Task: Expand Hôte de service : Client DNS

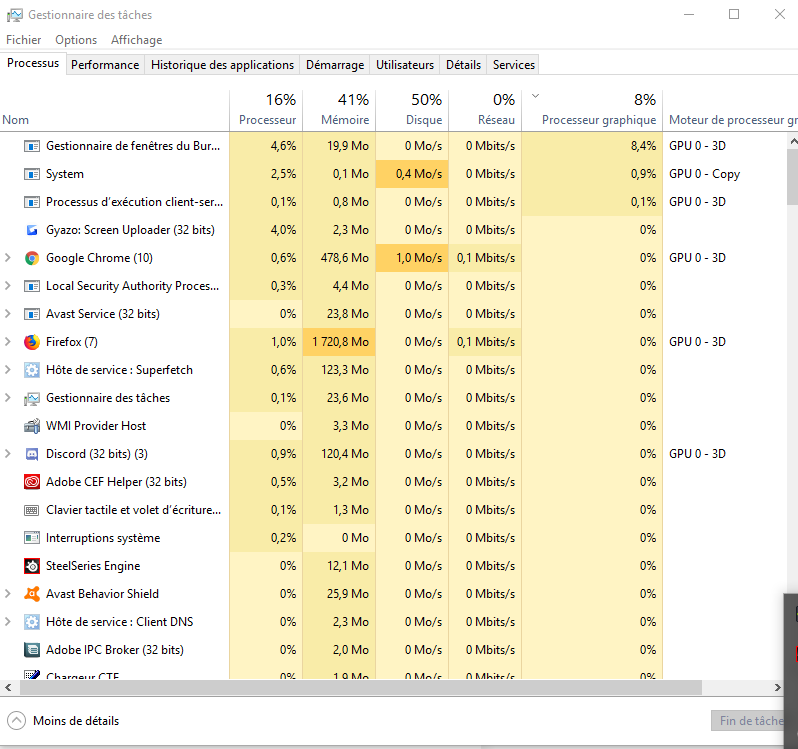Action: 8,622
